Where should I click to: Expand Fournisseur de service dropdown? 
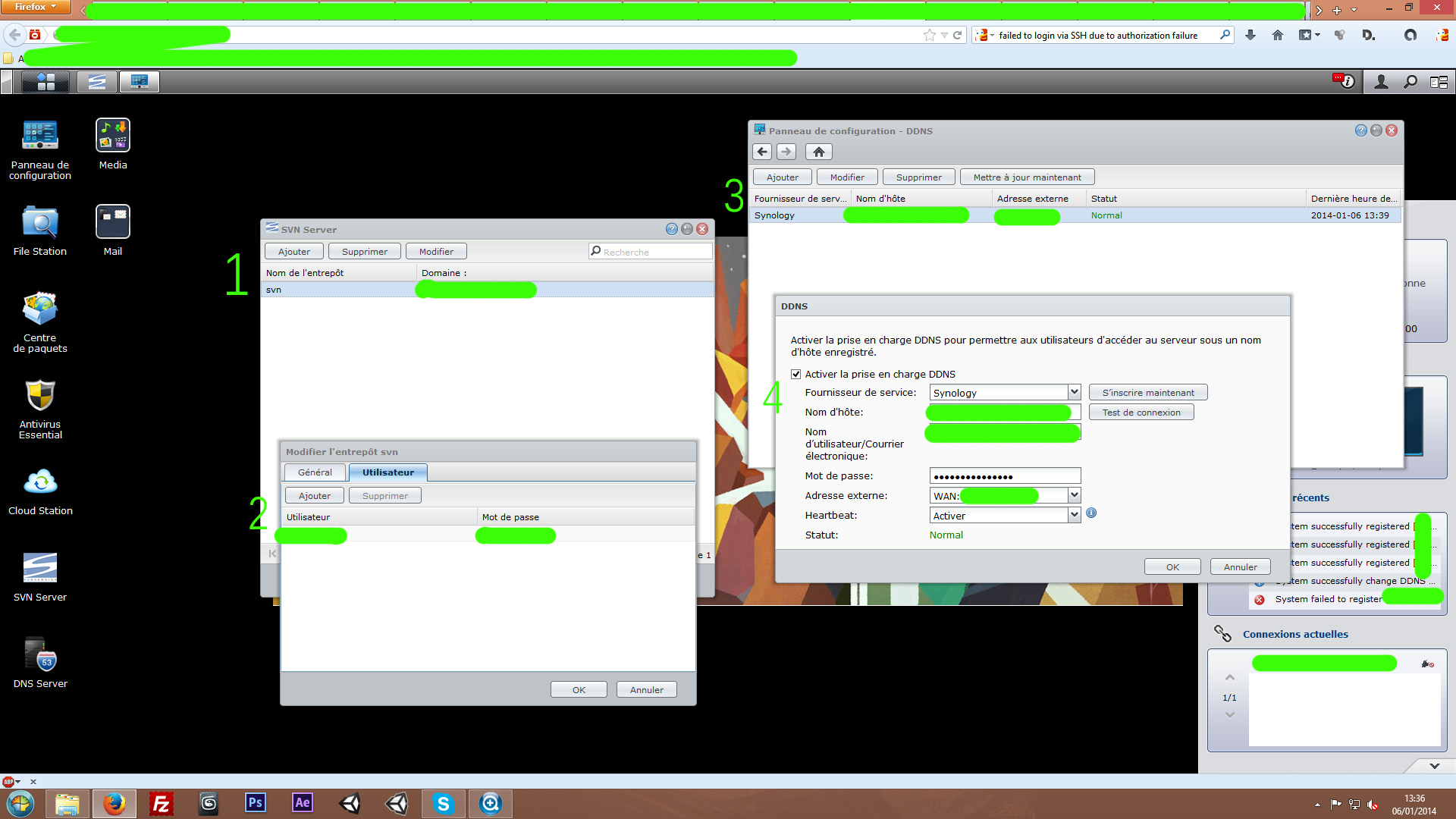point(1074,392)
